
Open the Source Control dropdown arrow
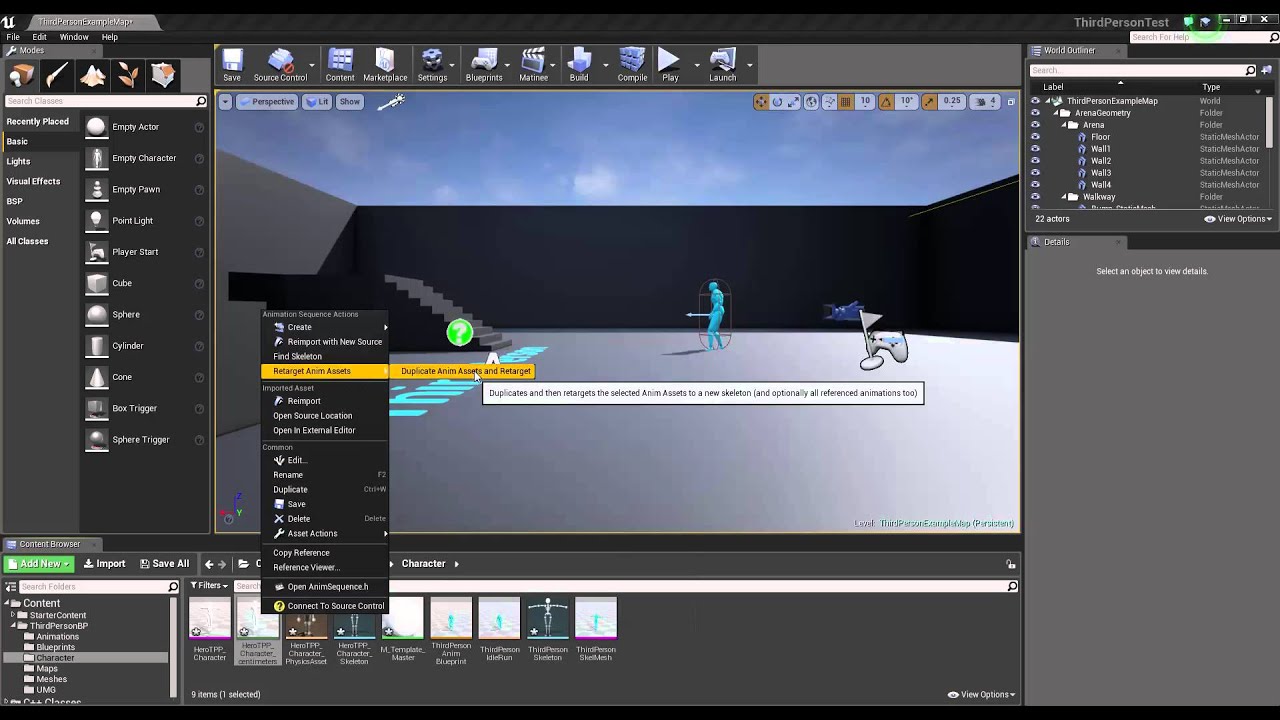point(312,65)
